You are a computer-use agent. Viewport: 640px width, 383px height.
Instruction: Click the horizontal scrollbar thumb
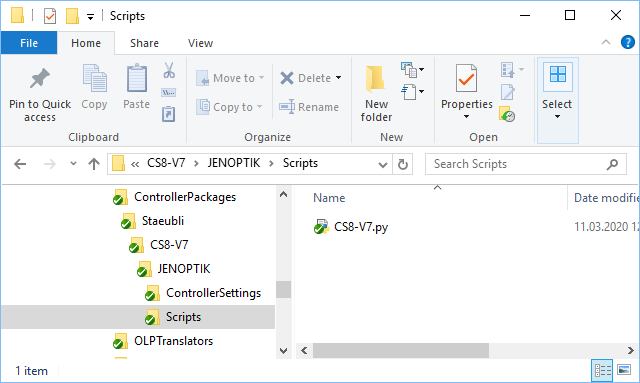tap(401, 350)
